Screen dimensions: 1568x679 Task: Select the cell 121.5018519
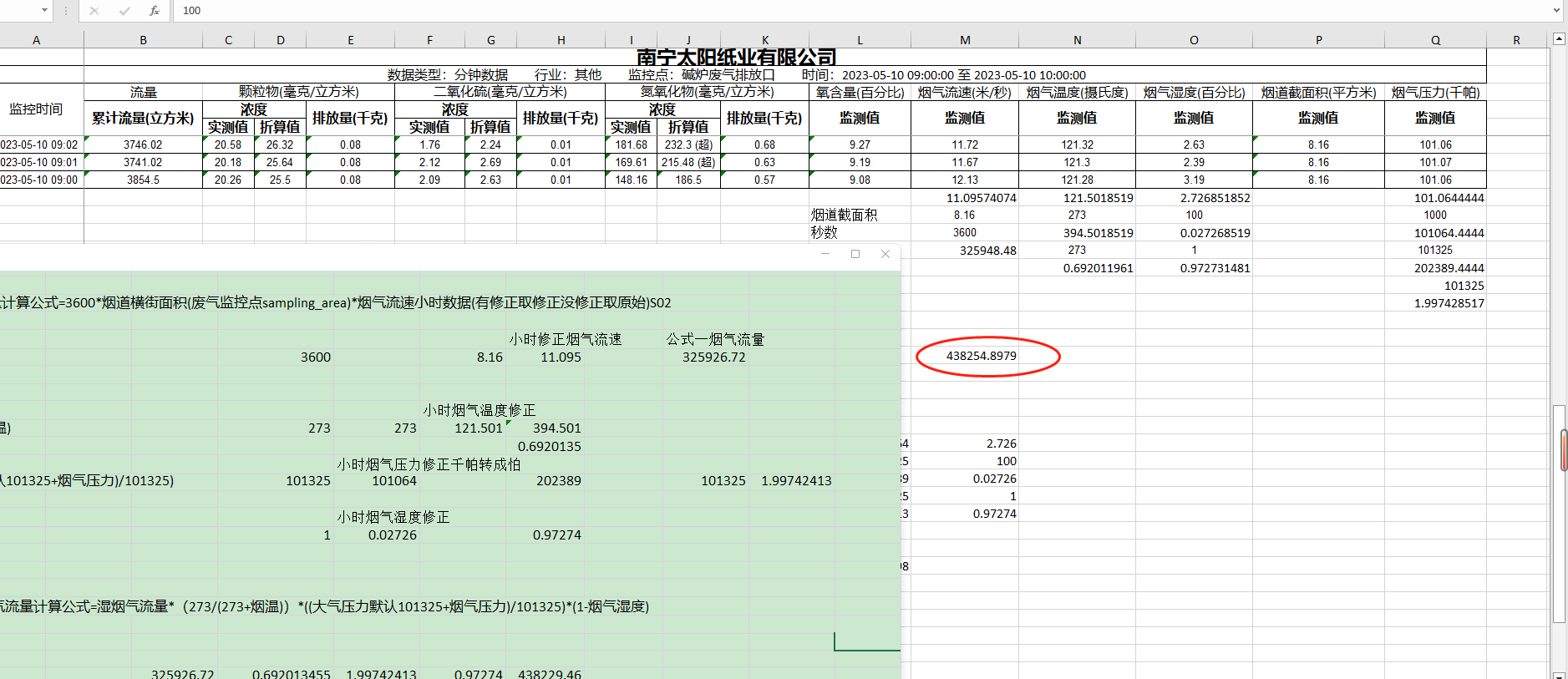pos(1078,198)
